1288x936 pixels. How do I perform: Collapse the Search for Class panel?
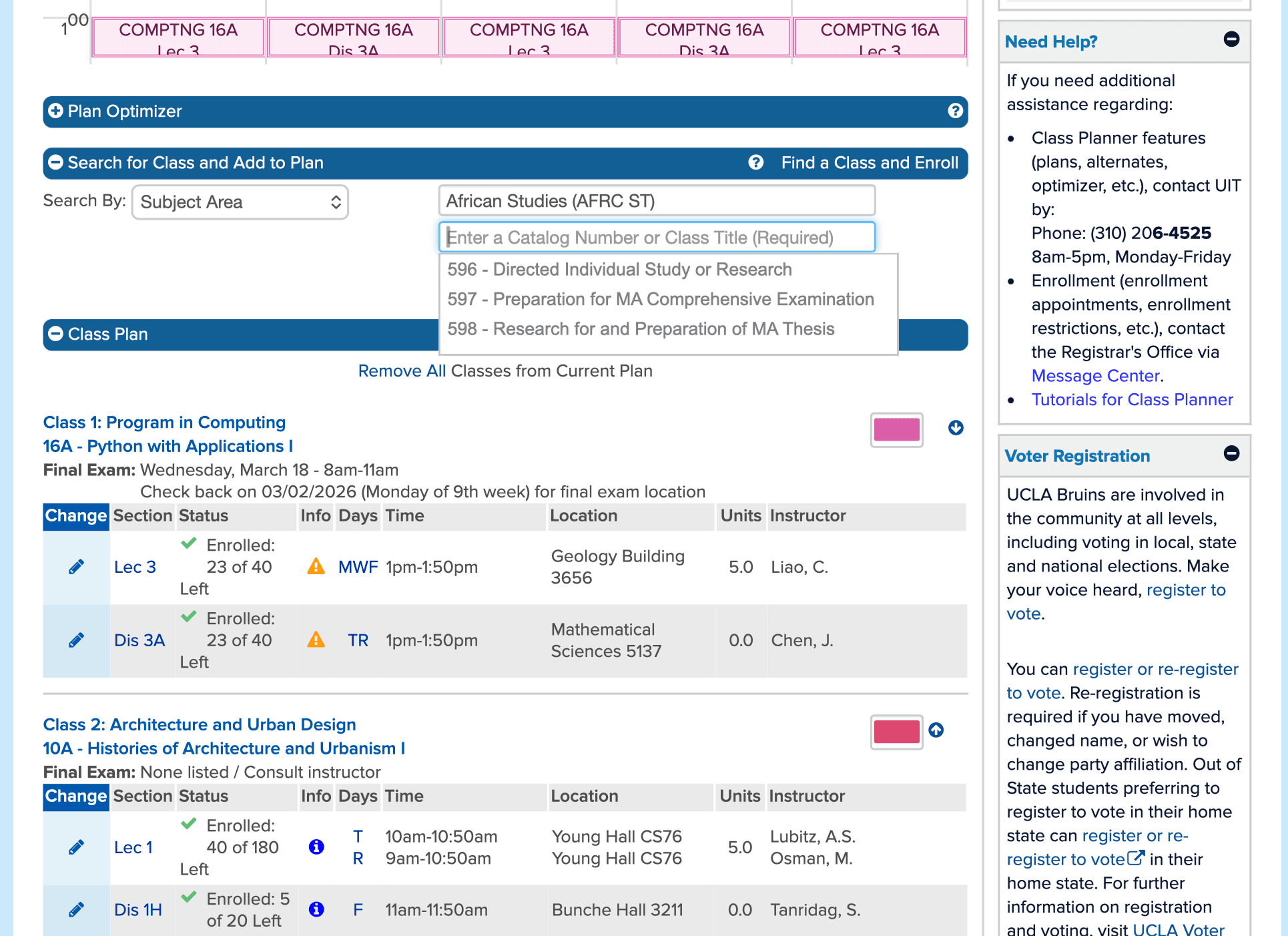(56, 162)
